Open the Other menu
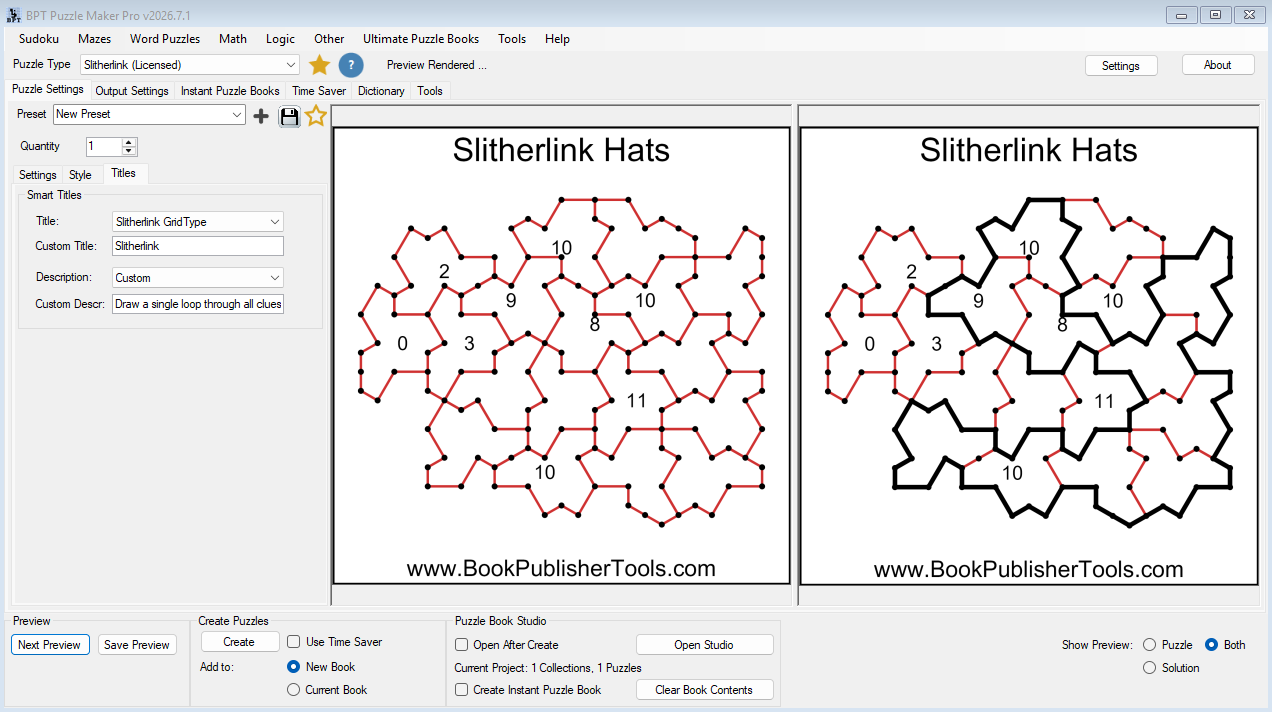1272x712 pixels. tap(329, 39)
